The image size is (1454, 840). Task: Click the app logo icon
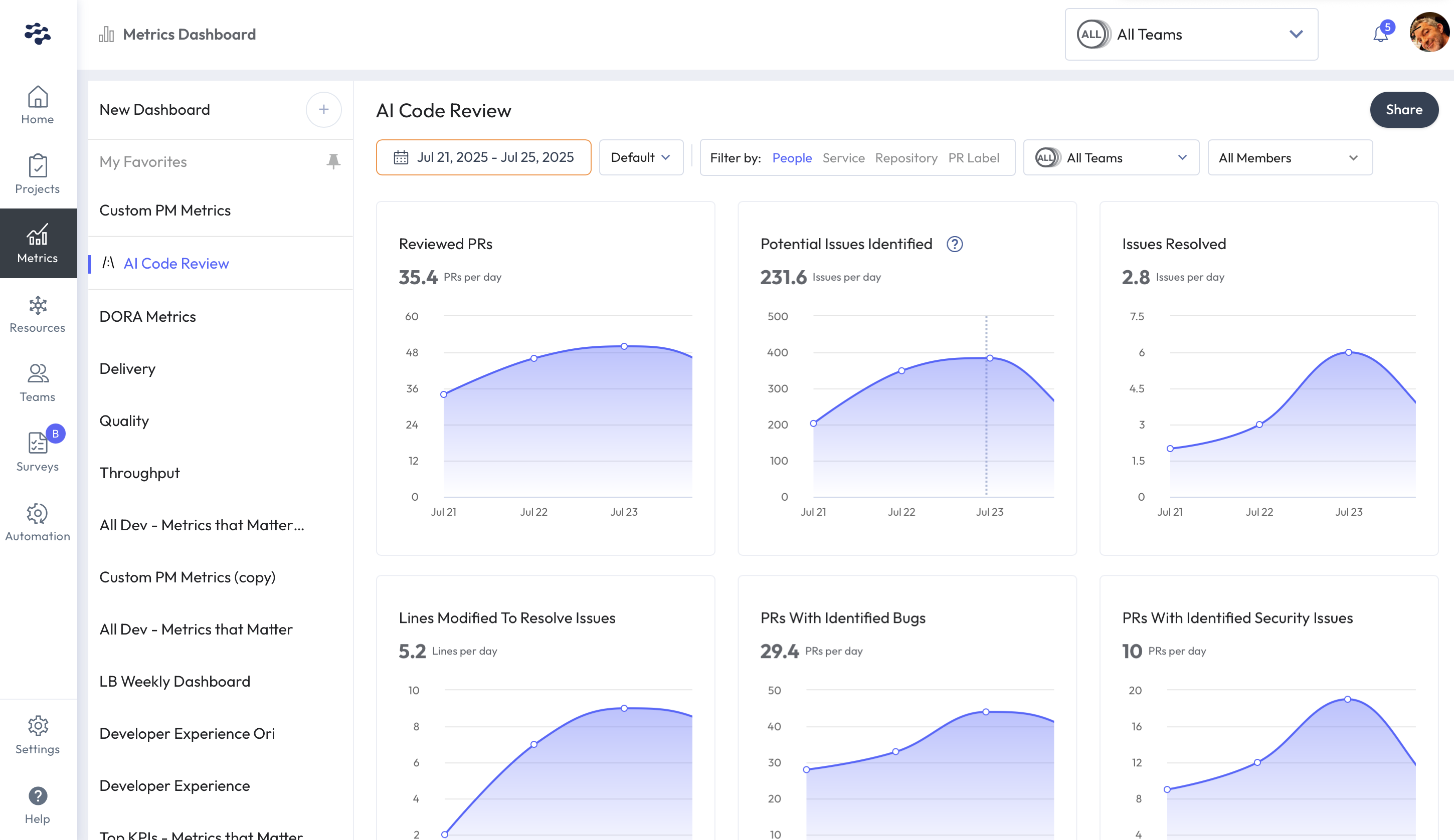[x=38, y=34]
